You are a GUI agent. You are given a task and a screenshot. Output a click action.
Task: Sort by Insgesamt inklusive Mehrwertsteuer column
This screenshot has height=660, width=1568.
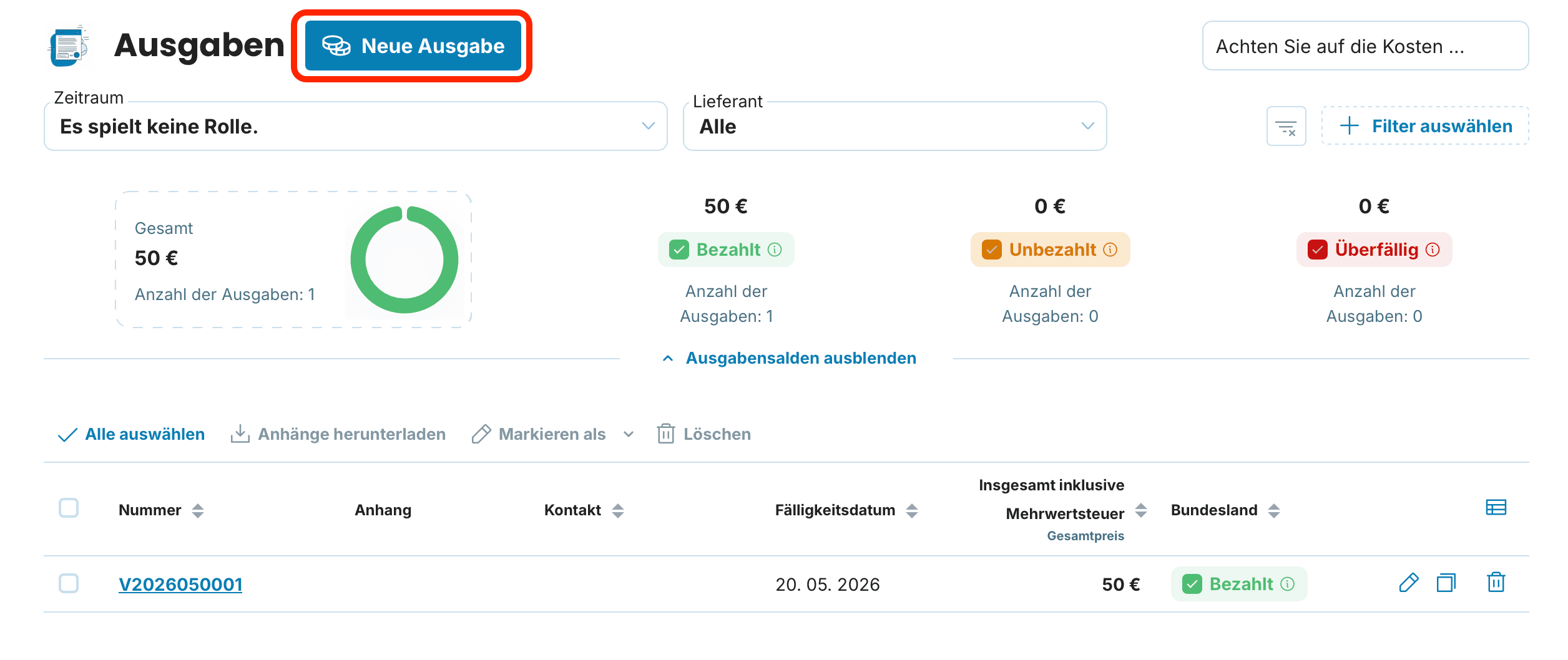1141,510
